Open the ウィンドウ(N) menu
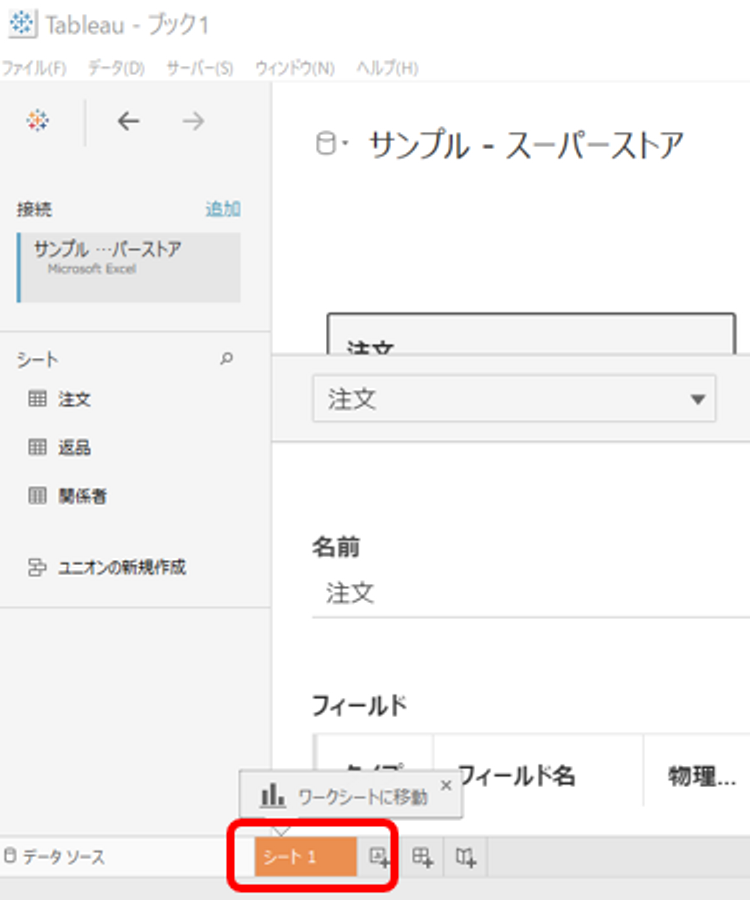 pos(295,68)
